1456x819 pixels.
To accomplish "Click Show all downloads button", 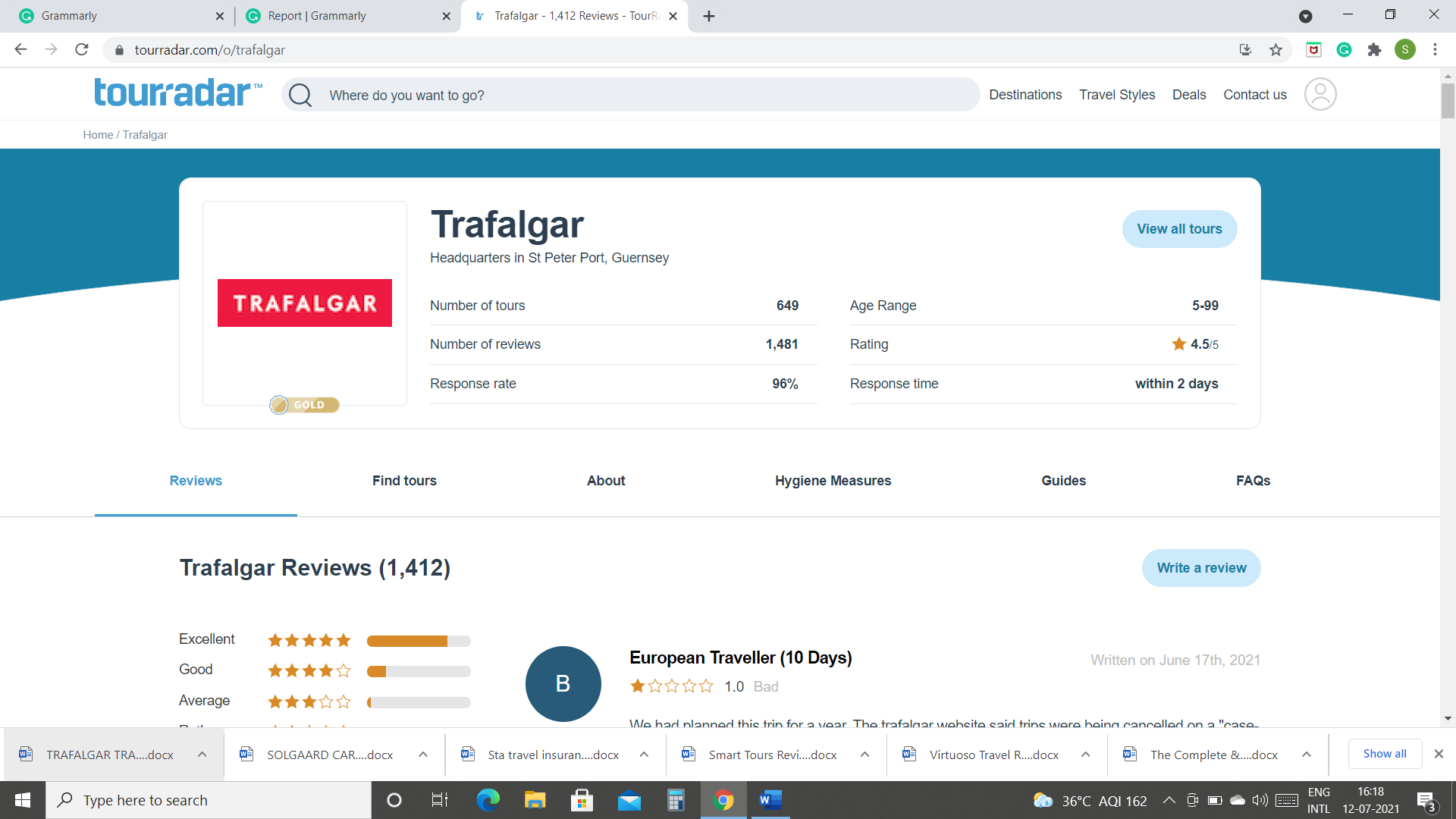I will pos(1385,754).
